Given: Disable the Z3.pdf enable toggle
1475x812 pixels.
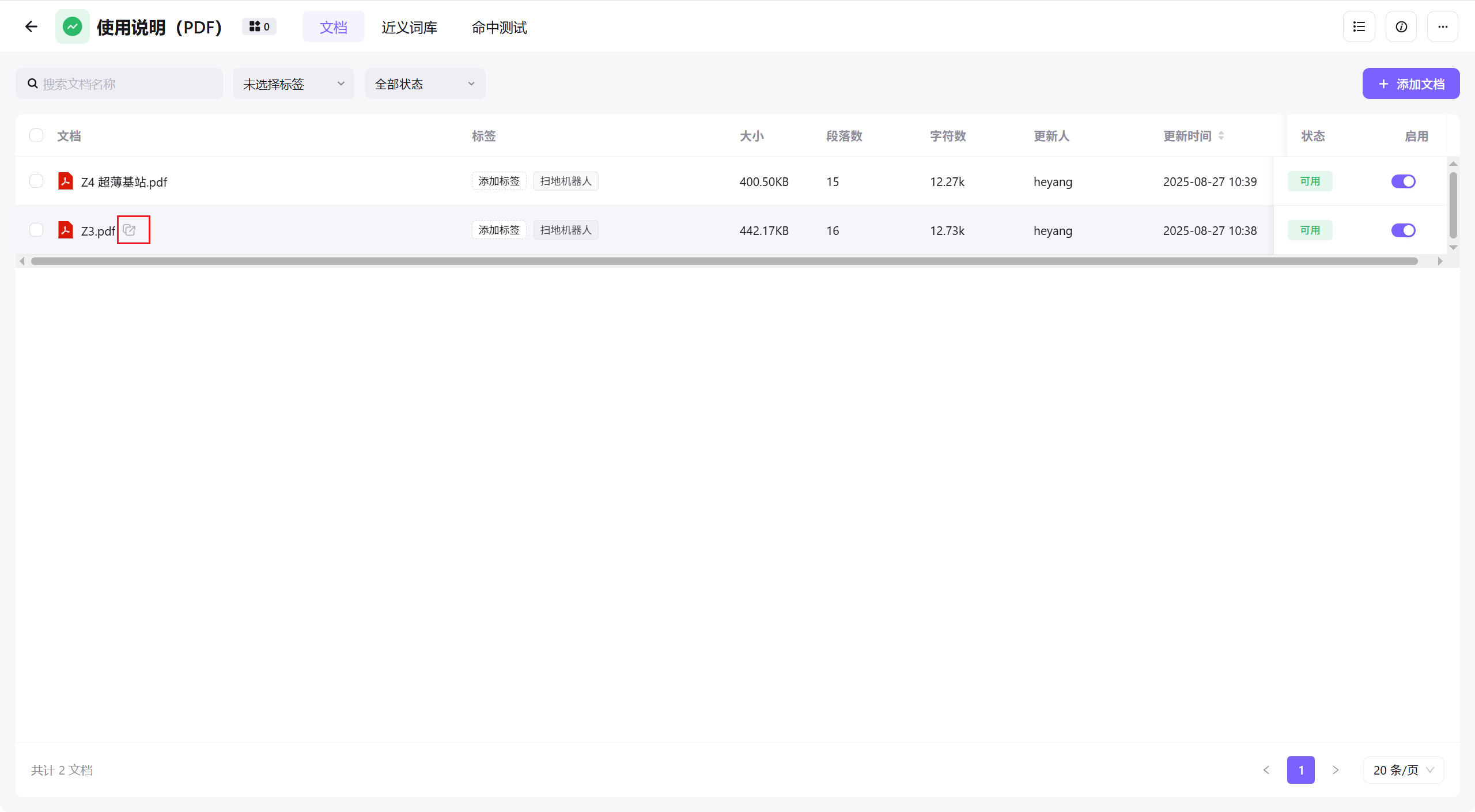Looking at the screenshot, I should pyautogui.click(x=1403, y=230).
